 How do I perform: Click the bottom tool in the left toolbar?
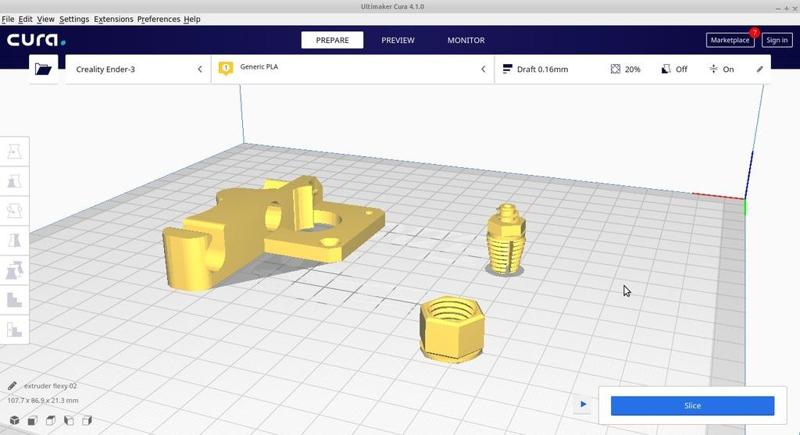tap(14, 329)
